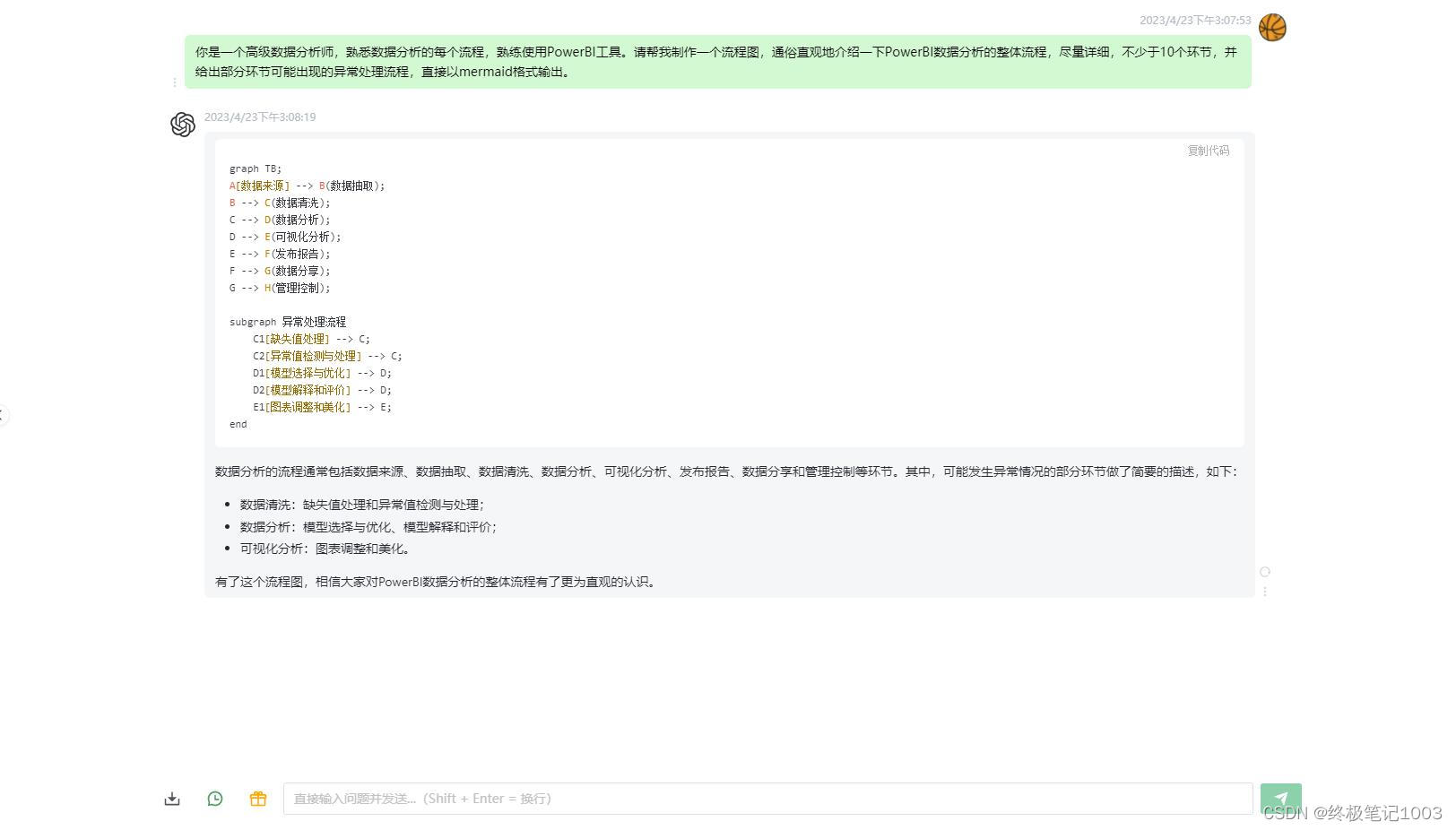Click code line A[数据来源] --> B(数据抽取)
This screenshot has height=830, width=1456.
click(307, 186)
